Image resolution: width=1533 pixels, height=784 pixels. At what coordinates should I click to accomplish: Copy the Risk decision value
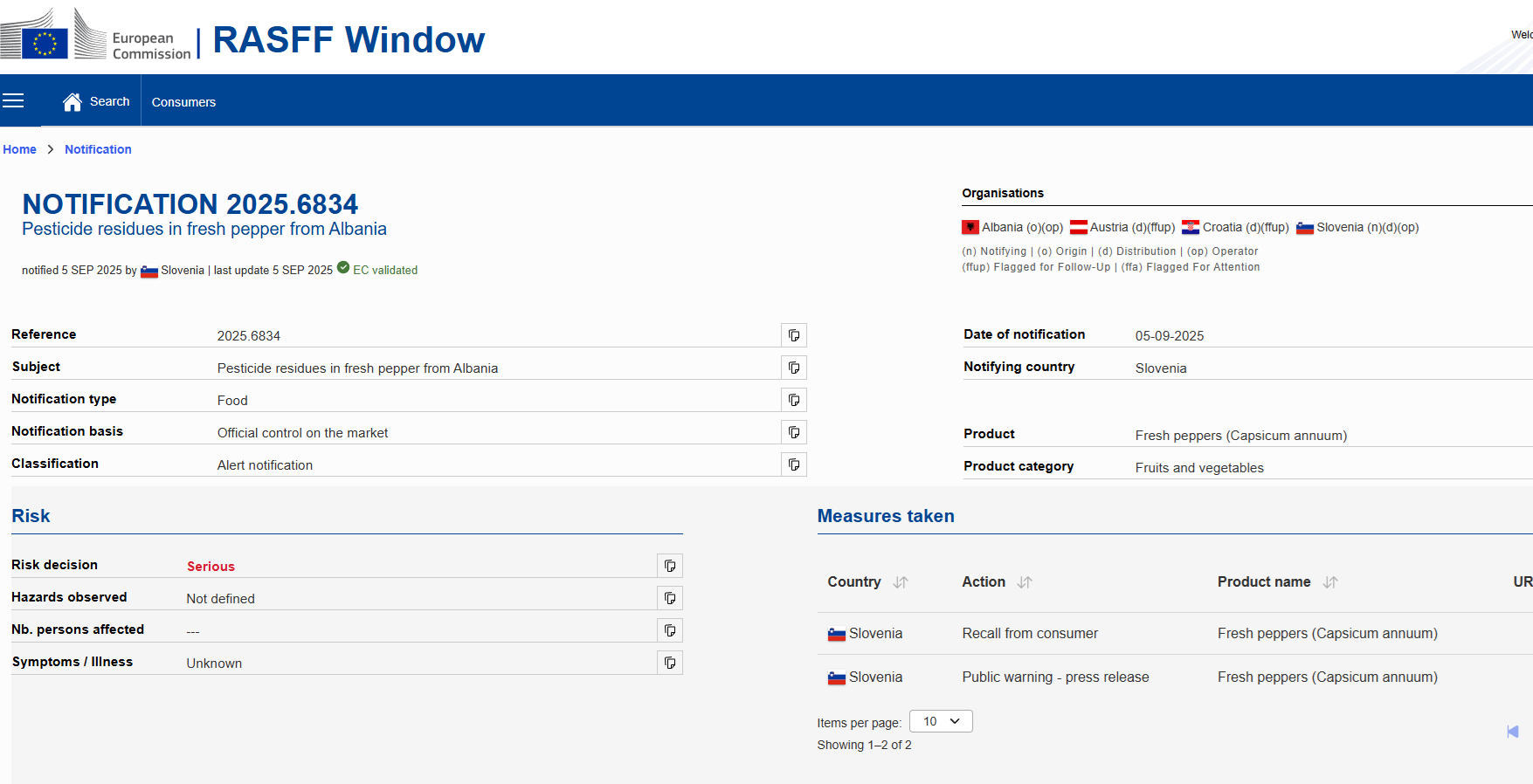[x=669, y=566]
